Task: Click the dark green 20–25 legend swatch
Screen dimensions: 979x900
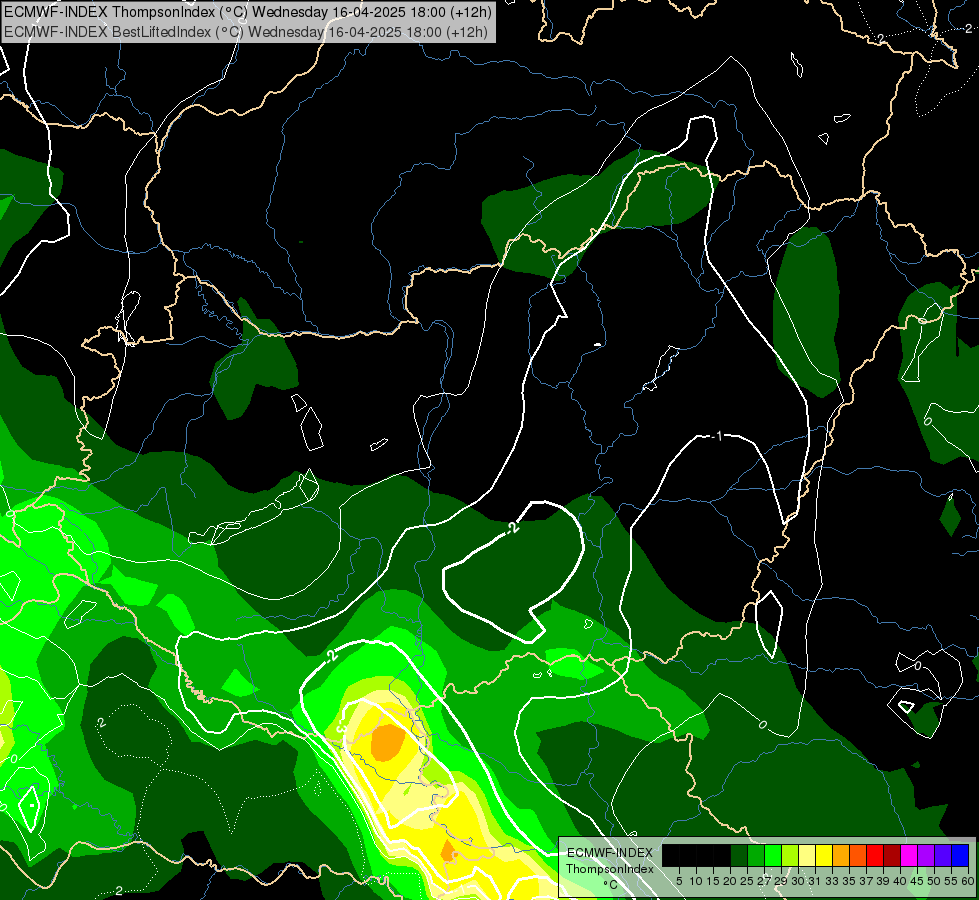Action: (x=739, y=855)
